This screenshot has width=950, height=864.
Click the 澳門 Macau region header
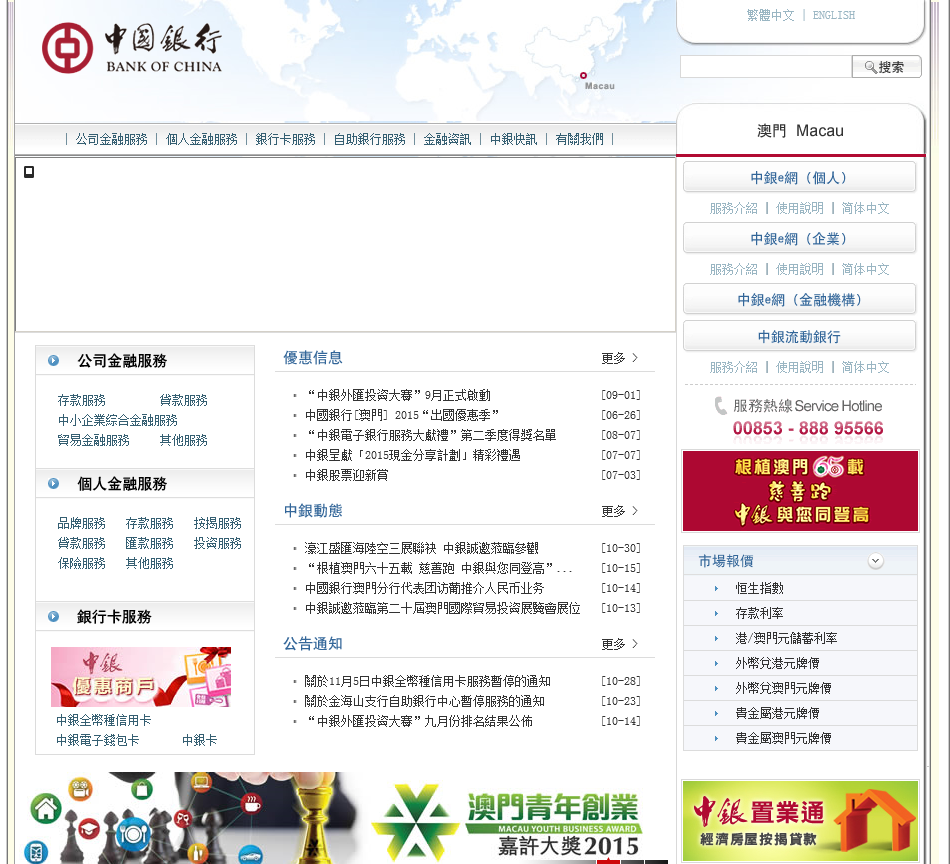tap(800, 131)
